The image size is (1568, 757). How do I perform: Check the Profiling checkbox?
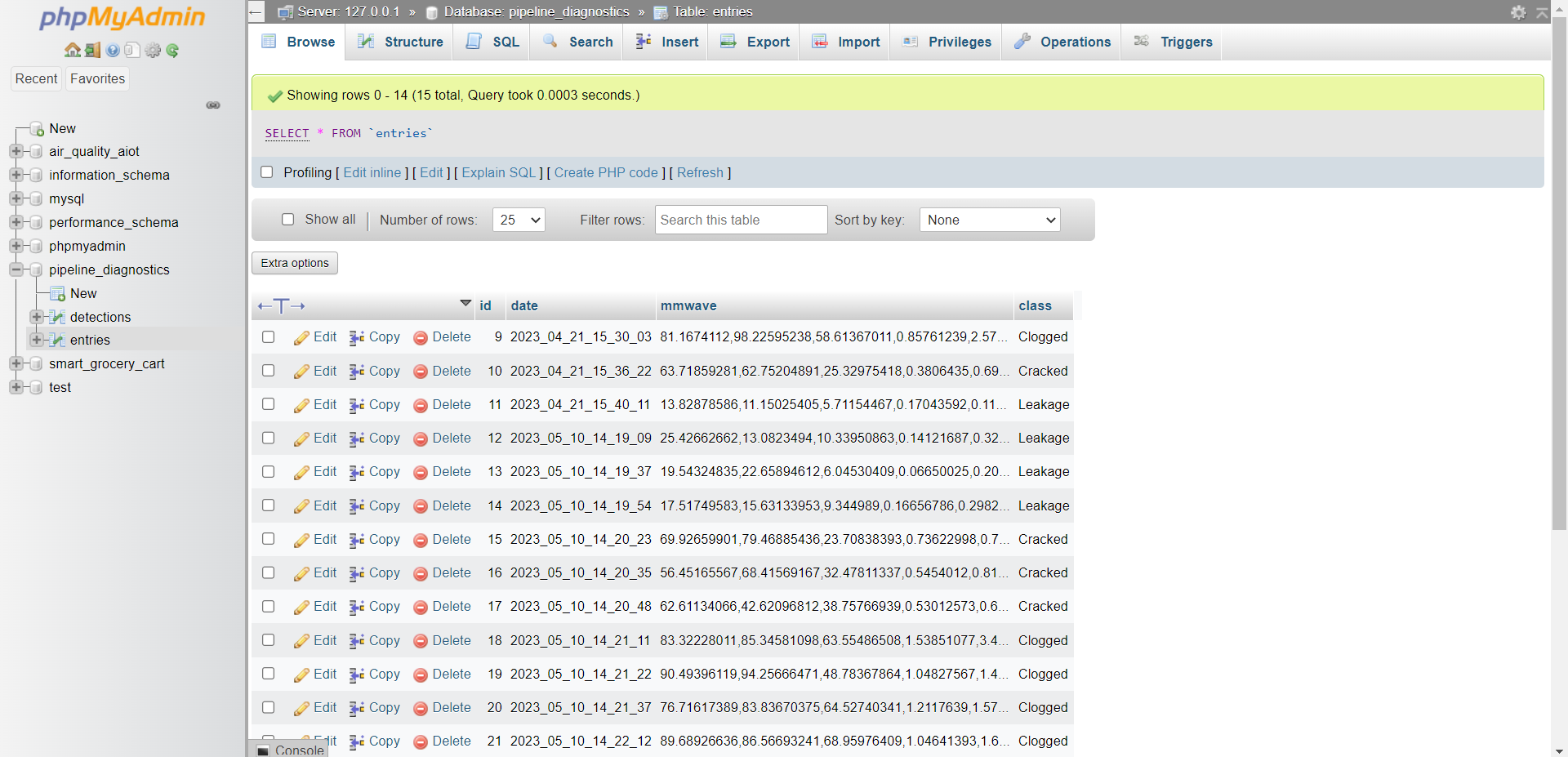267,171
